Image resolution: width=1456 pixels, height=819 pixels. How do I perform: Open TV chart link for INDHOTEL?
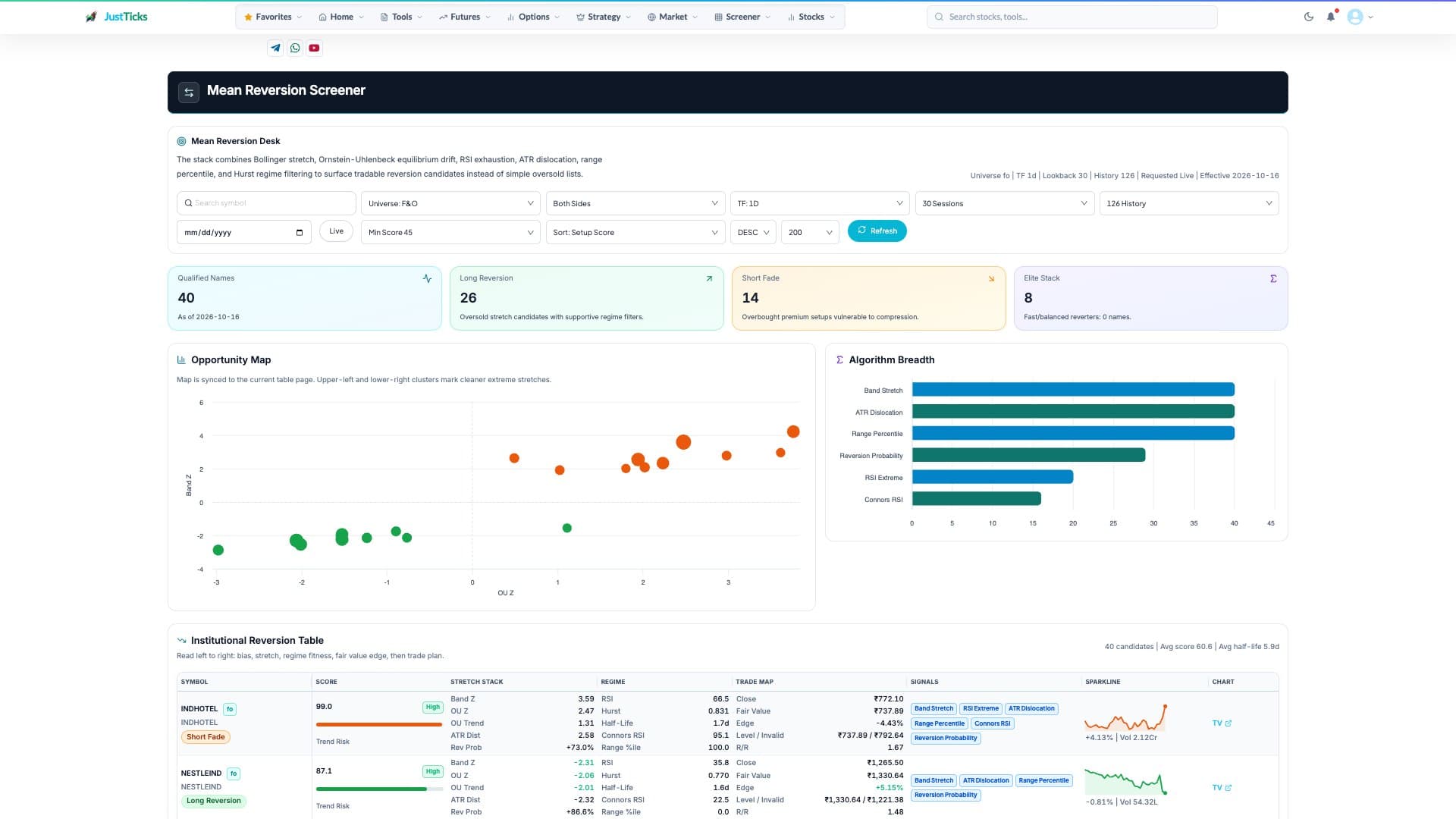[1222, 723]
